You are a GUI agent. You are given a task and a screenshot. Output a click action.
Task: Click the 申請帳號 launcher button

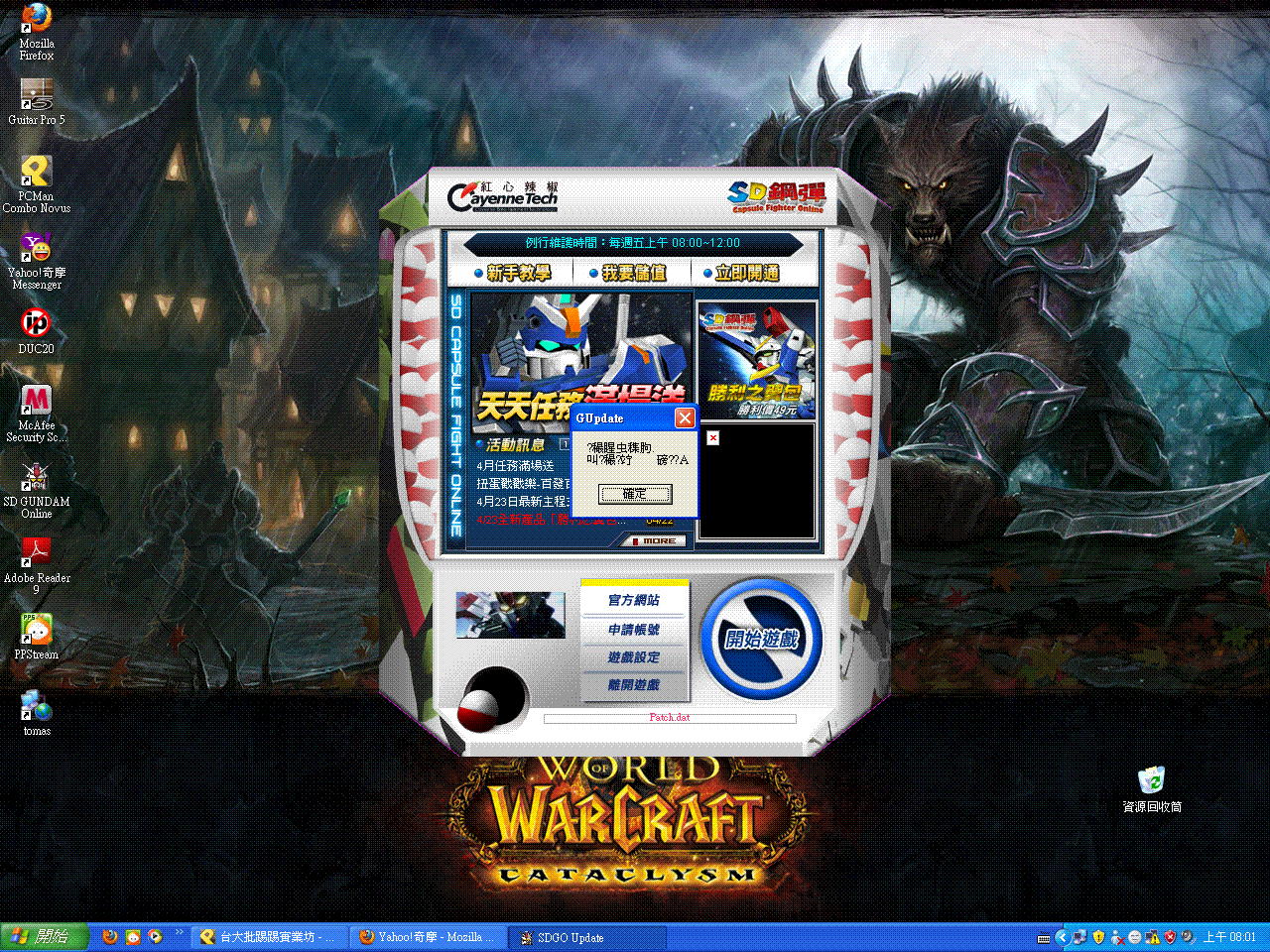[634, 630]
